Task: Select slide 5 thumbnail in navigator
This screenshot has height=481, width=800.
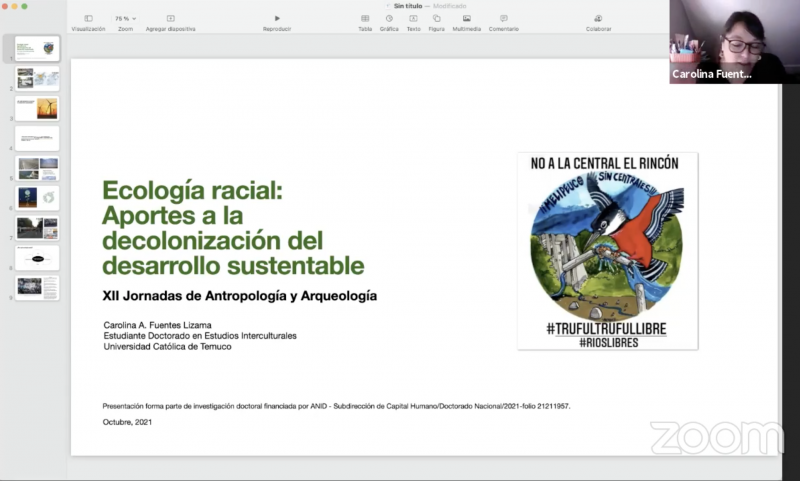Action: tap(37, 168)
